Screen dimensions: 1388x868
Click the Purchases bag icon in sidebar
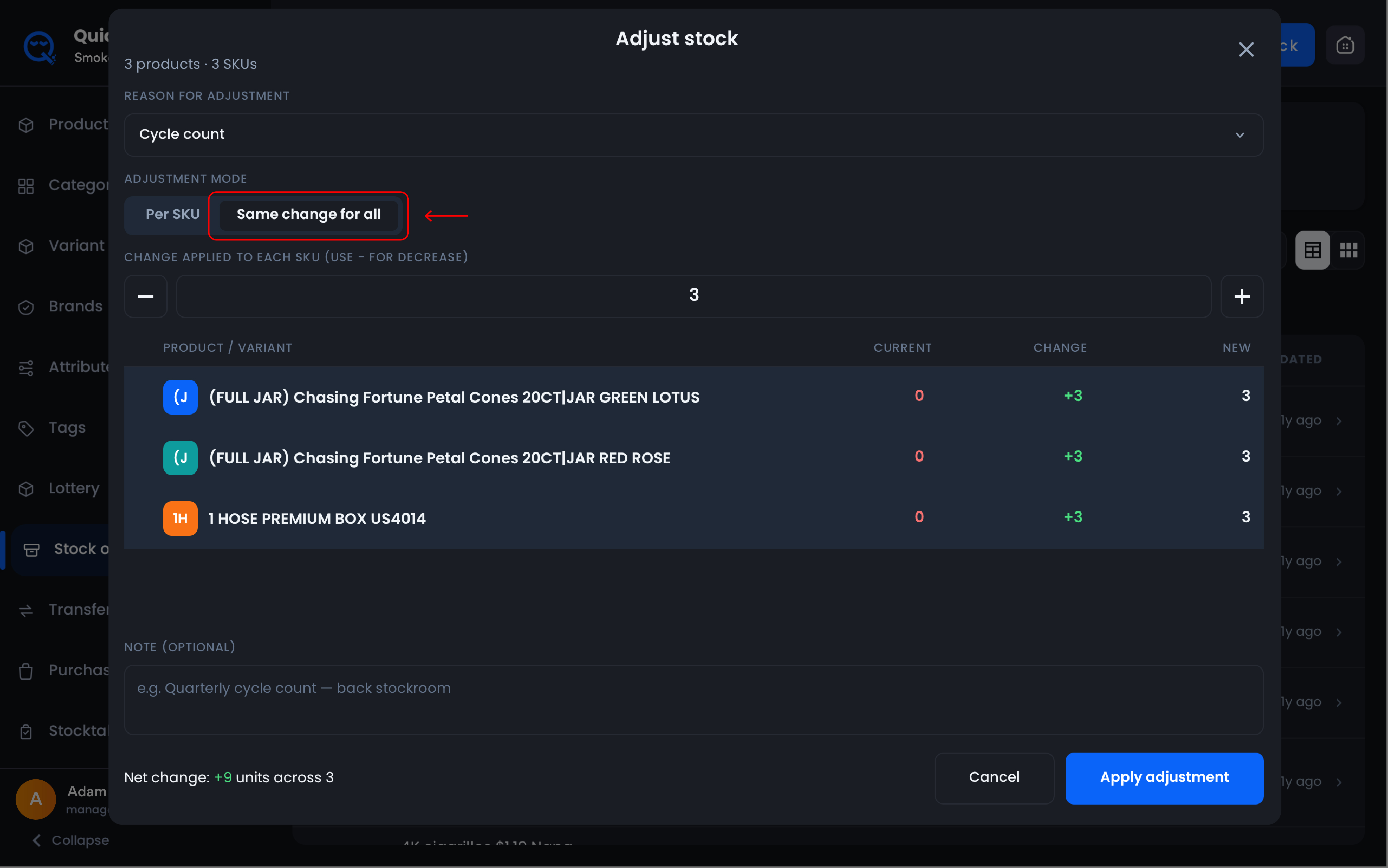click(26, 671)
